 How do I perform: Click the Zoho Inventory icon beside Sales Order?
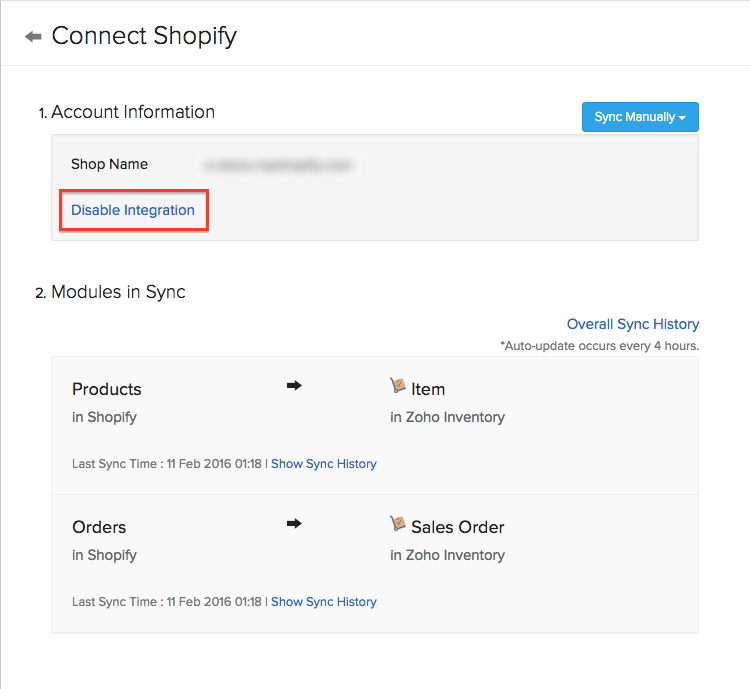point(397,523)
